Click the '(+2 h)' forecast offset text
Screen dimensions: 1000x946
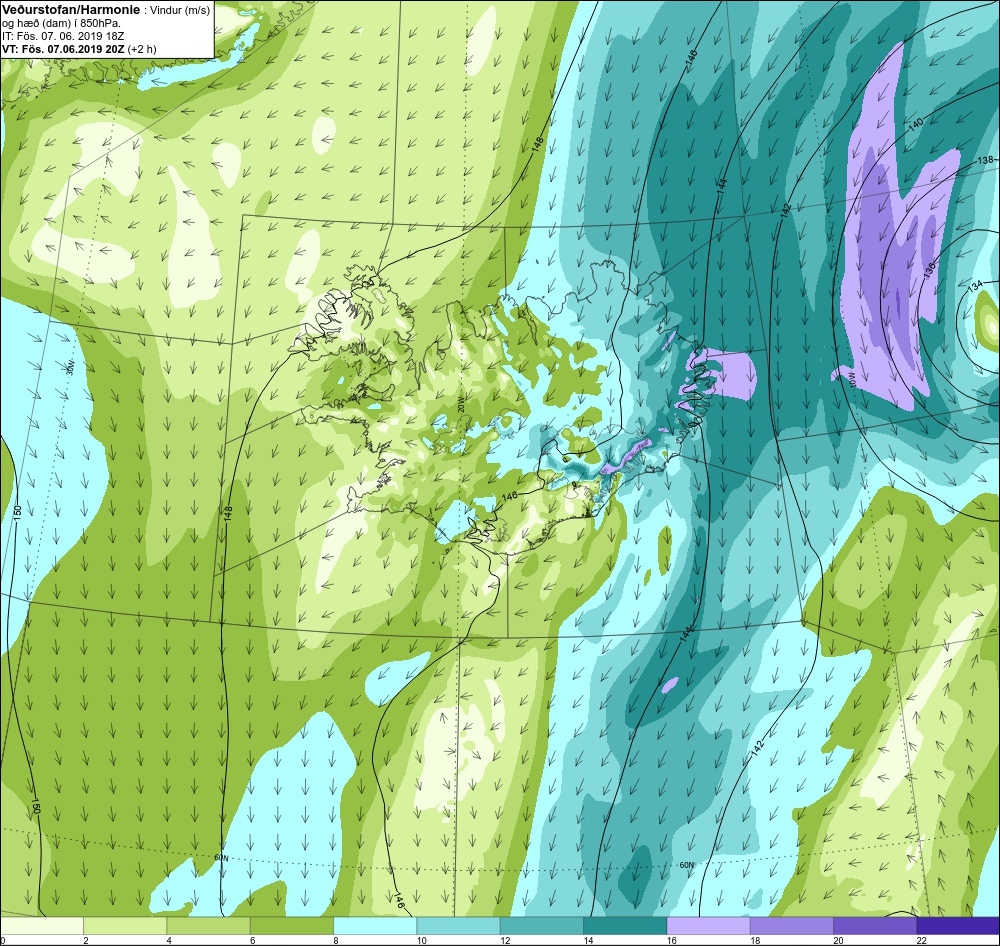(x=142, y=49)
